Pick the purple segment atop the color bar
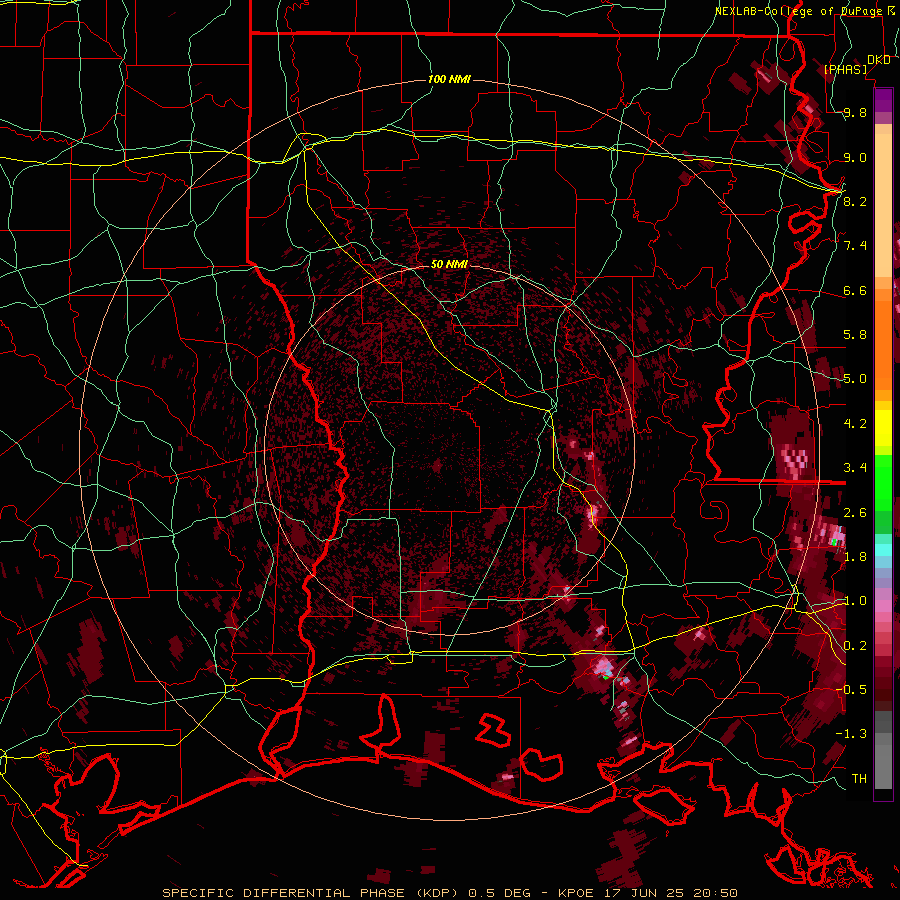The image size is (900, 900). (883, 101)
